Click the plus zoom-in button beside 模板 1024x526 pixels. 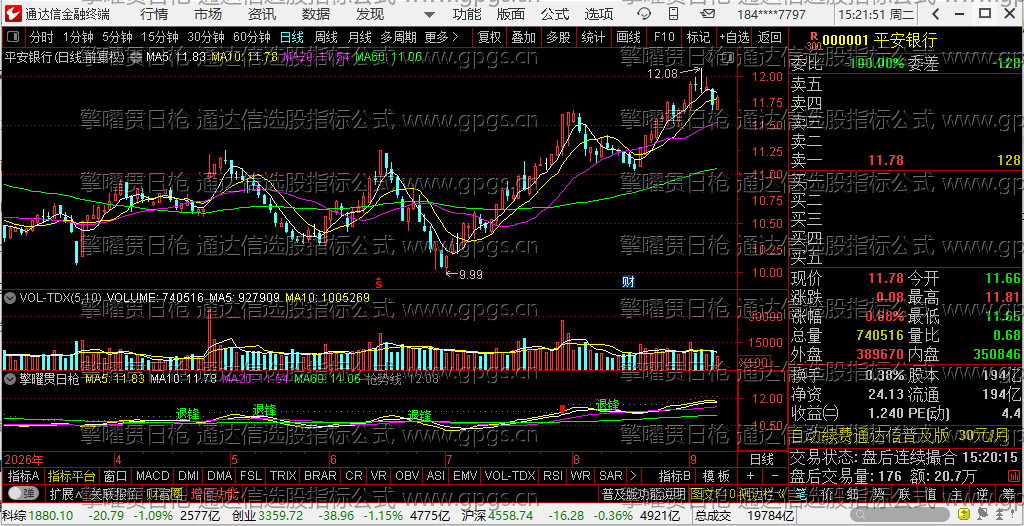(x=750, y=476)
